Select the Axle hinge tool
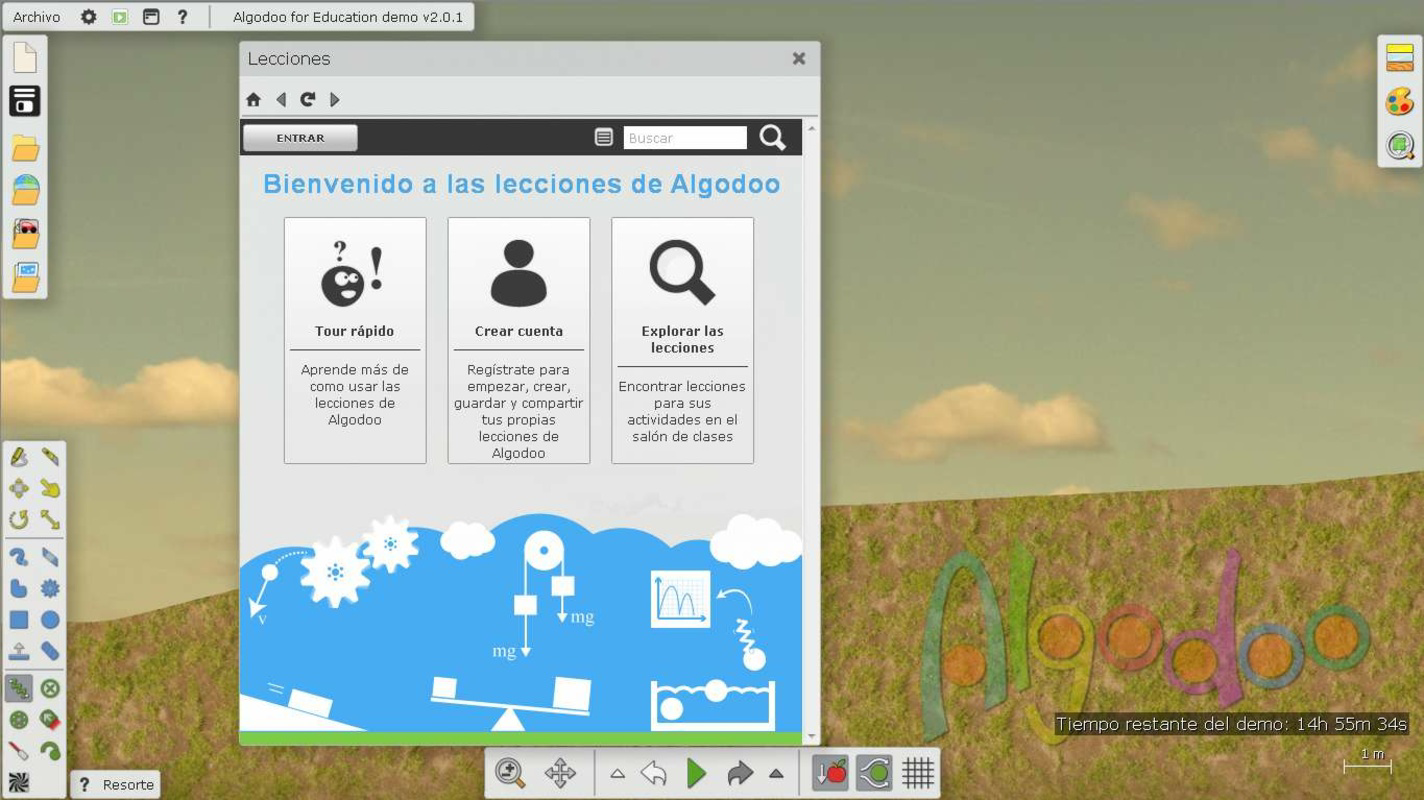The image size is (1424, 800). coord(19,719)
